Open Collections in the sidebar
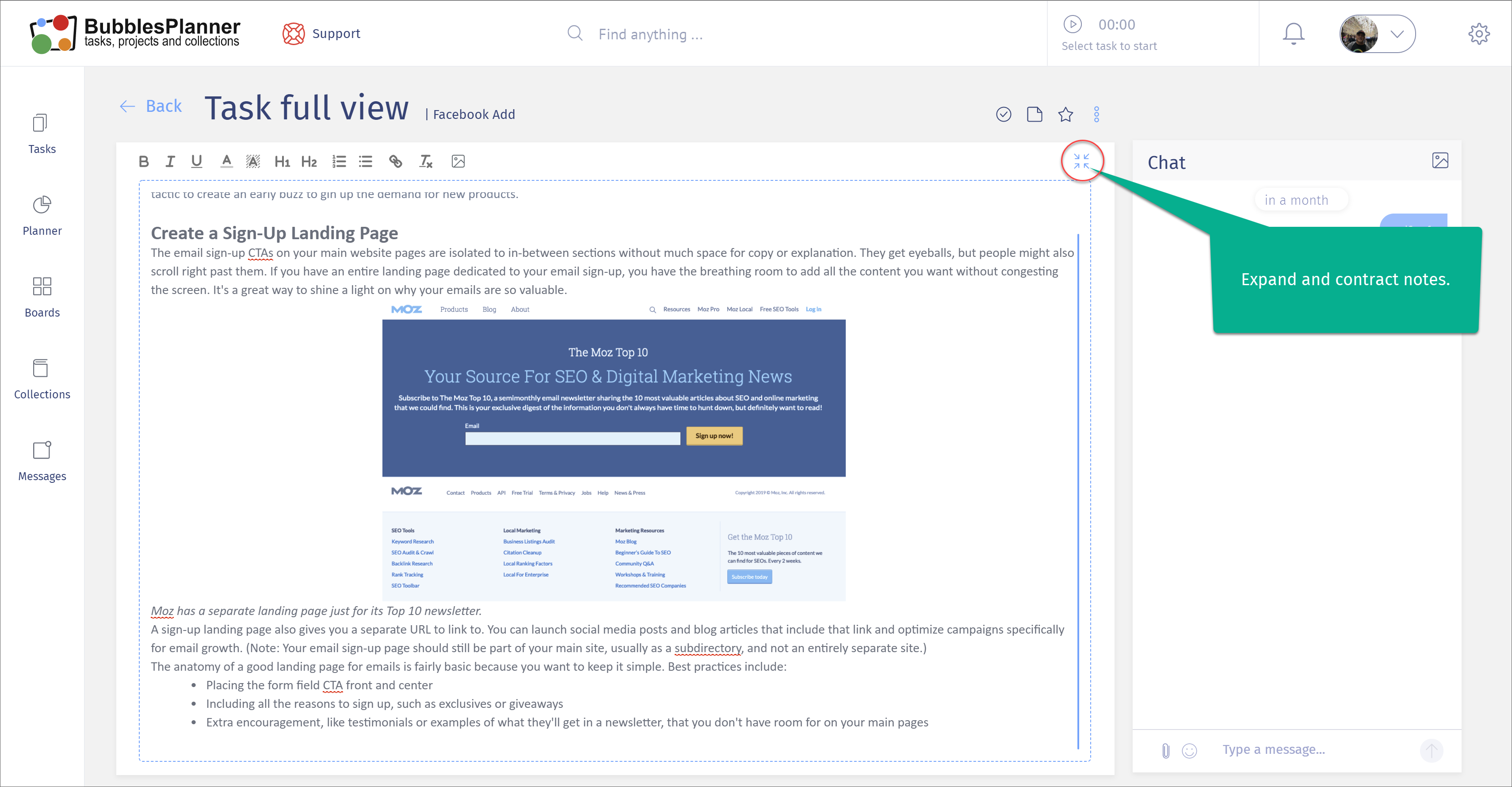This screenshot has width=1512, height=787. point(42,380)
